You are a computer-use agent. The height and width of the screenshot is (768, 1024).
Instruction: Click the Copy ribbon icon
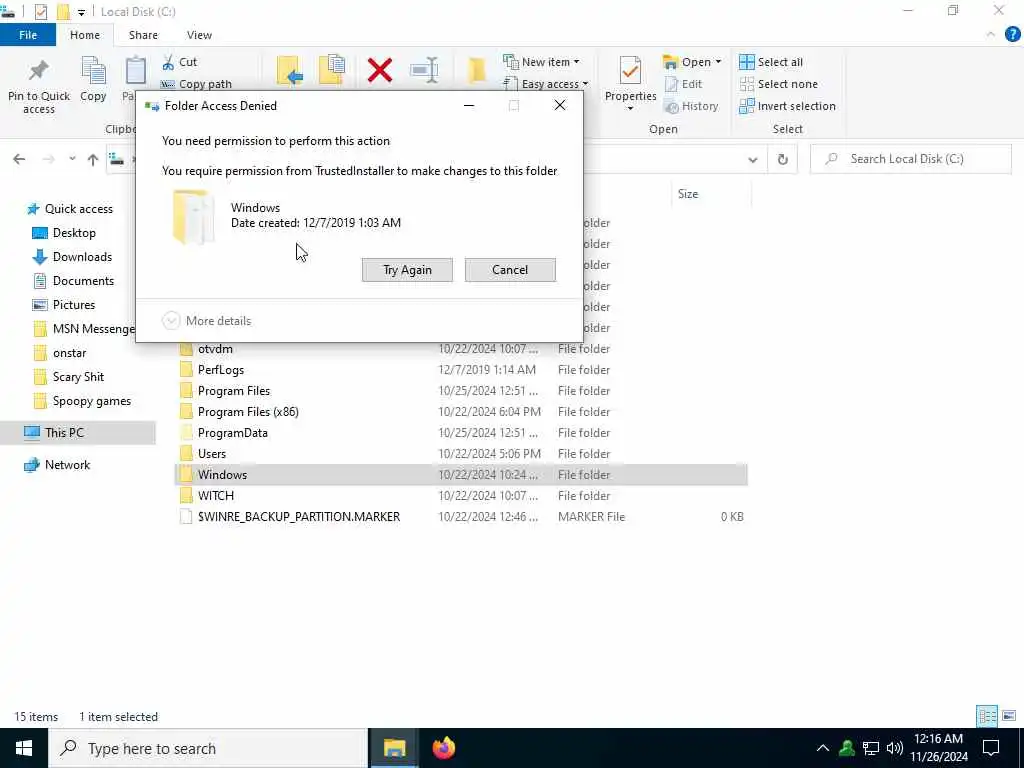93,70
